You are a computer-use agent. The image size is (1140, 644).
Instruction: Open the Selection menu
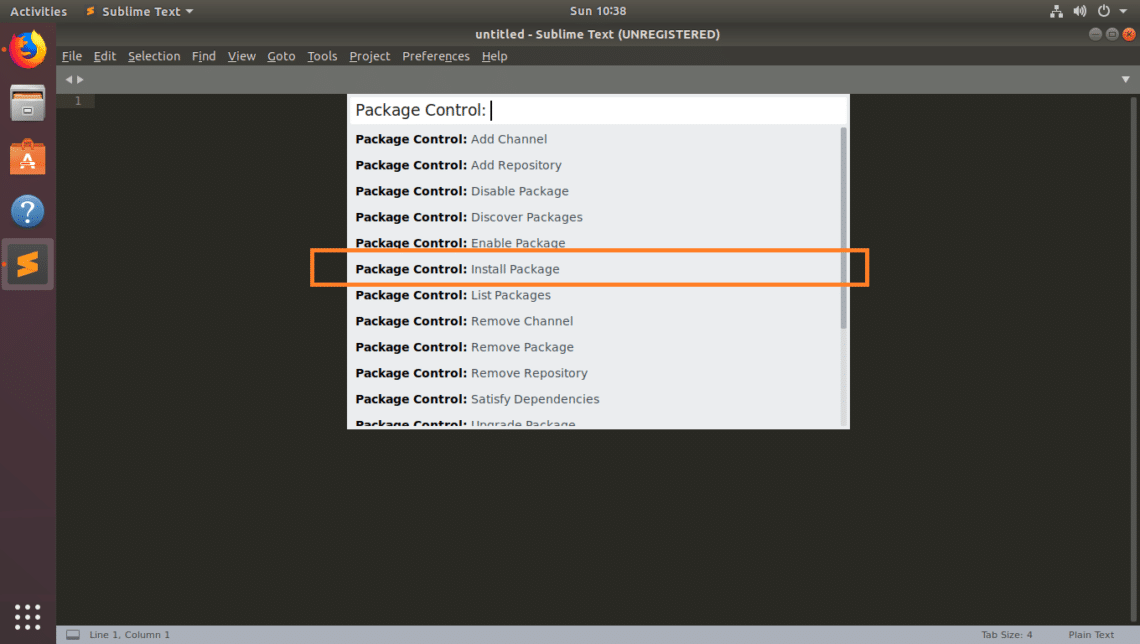[154, 56]
